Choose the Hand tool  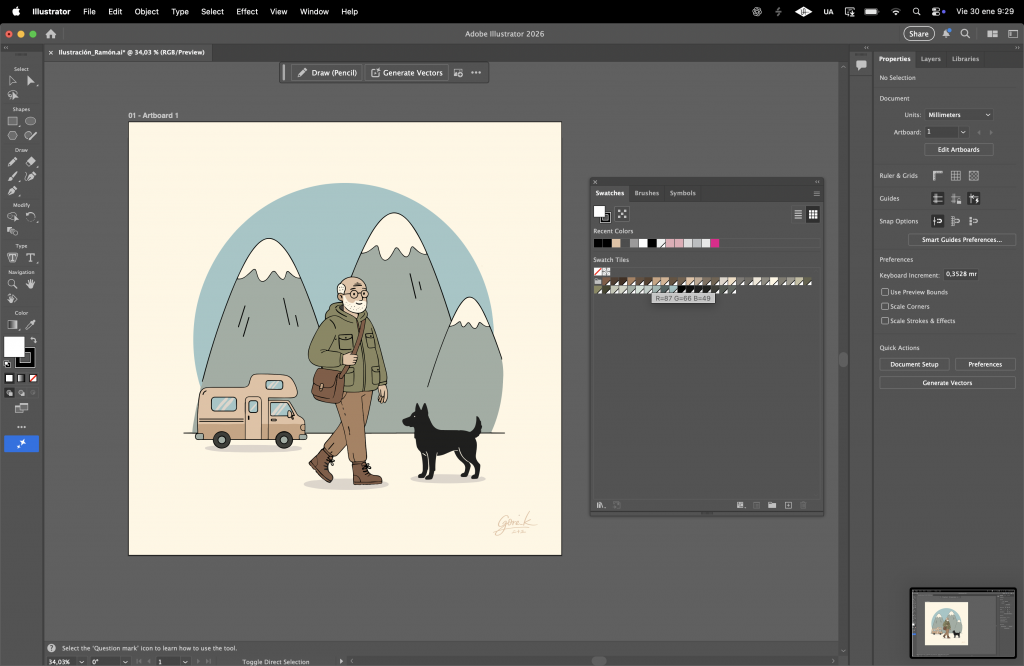point(30,284)
